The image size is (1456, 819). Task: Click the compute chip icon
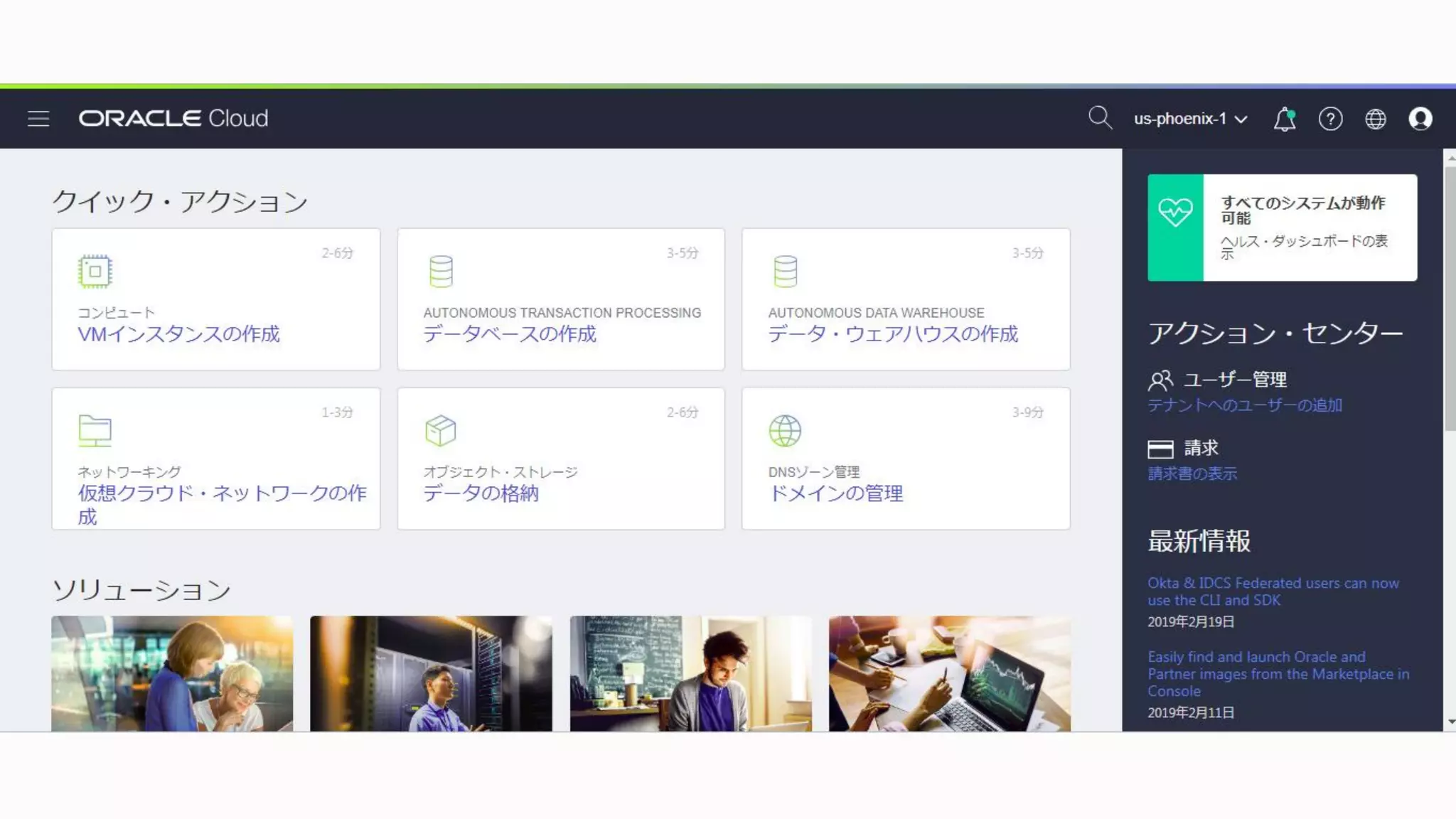coord(95,271)
